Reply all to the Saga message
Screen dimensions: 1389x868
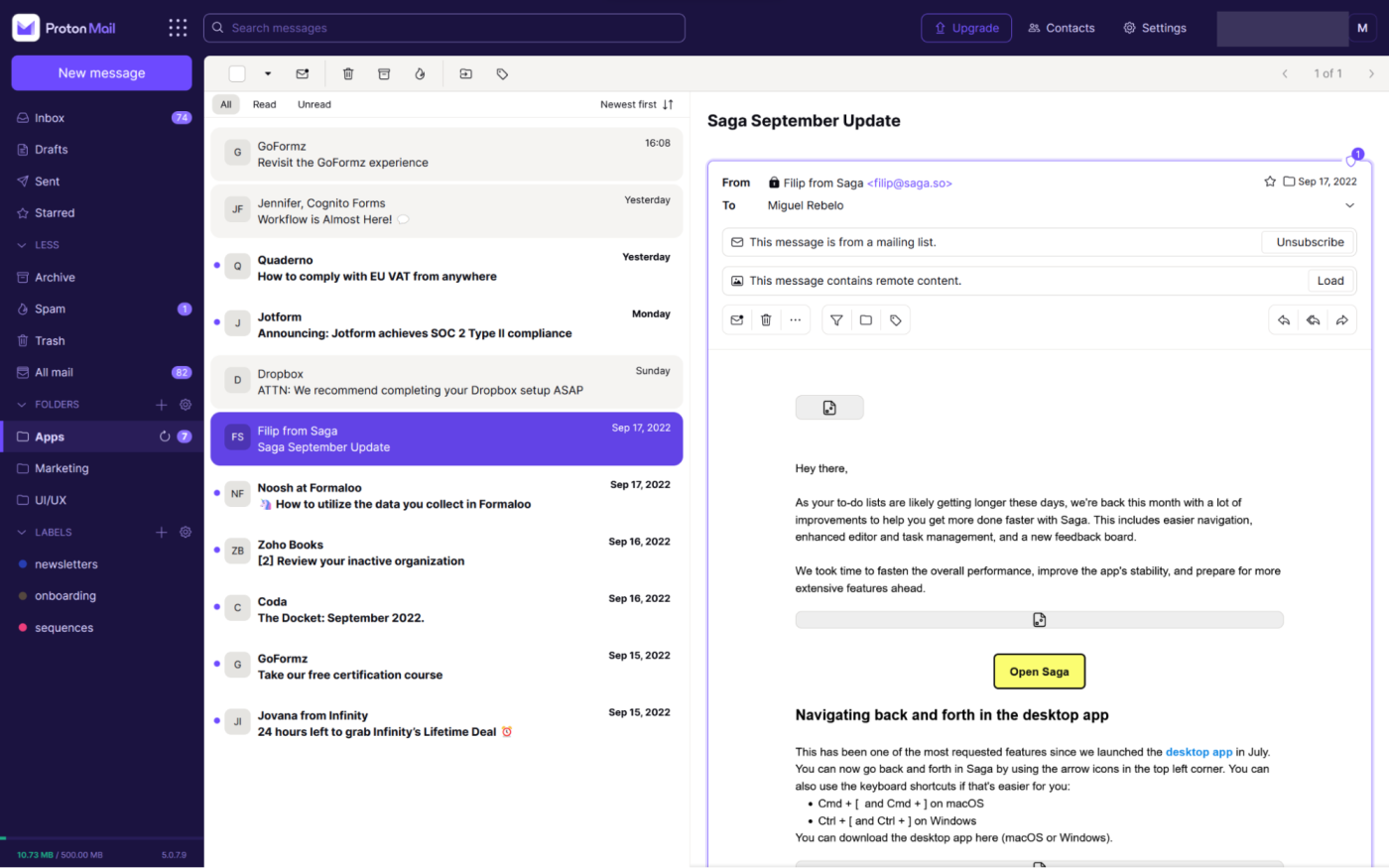1313,319
